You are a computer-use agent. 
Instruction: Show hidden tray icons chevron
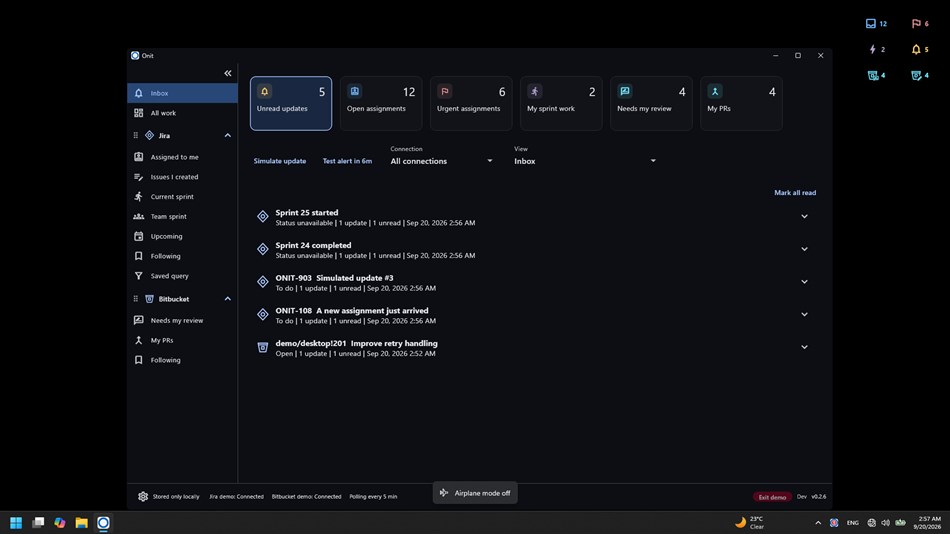(818, 523)
